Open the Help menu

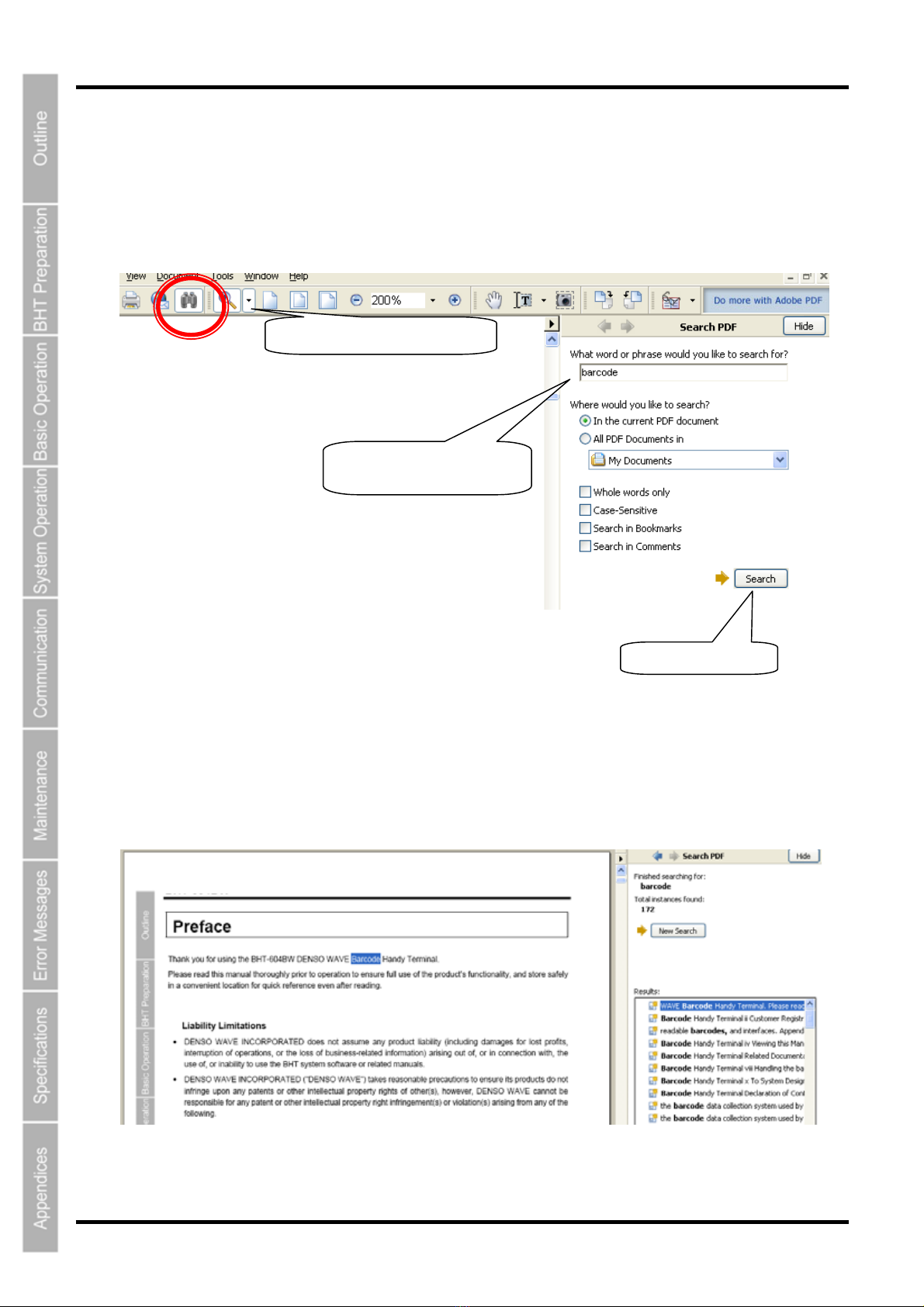click(x=299, y=276)
